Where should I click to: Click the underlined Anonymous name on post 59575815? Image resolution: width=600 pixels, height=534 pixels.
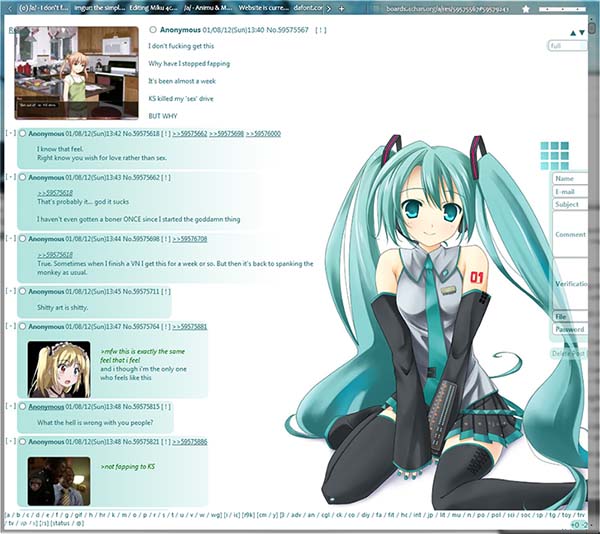tap(46, 407)
